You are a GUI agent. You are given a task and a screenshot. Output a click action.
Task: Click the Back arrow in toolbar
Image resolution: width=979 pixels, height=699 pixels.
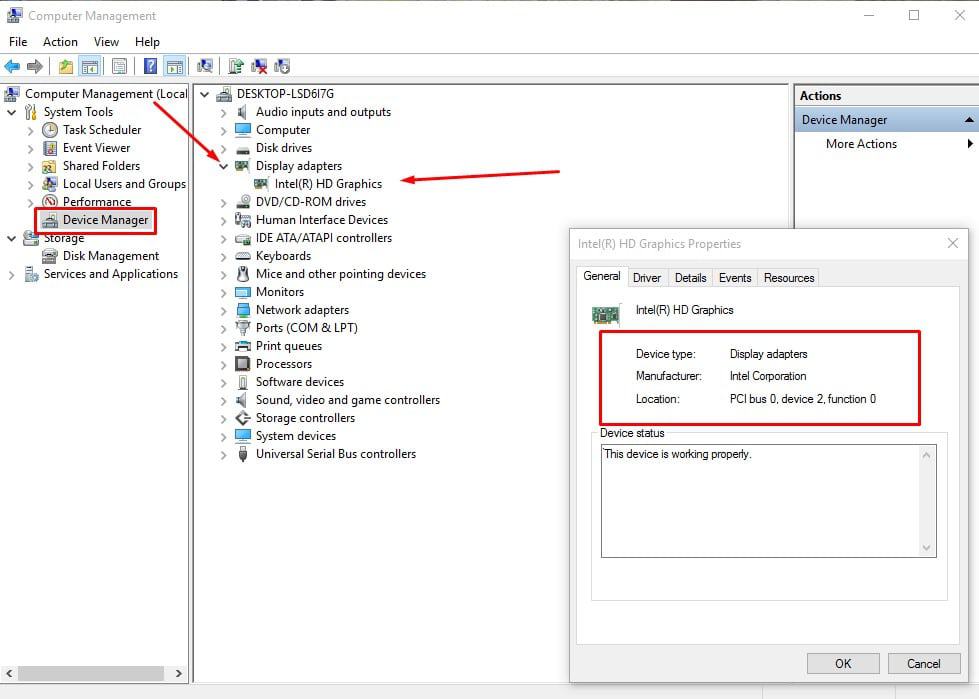tap(12, 67)
